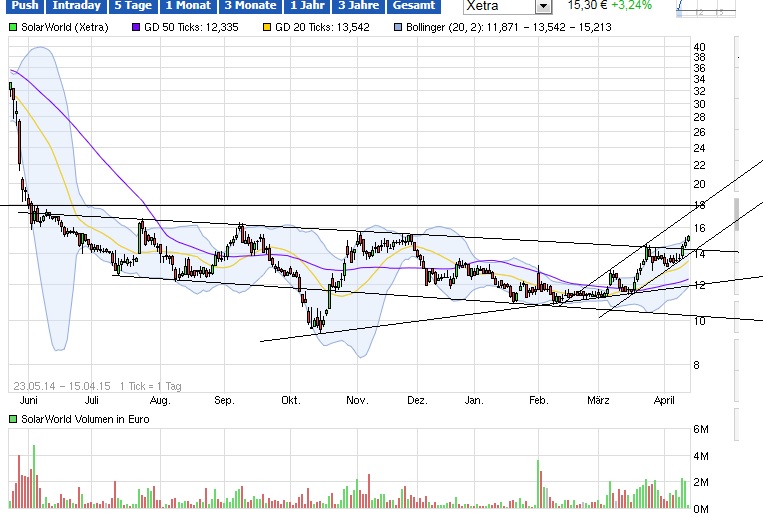This screenshot has width=763, height=518.
Task: Click the gray scrollbar handle at right edge
Action: pyautogui.click(x=737, y=214)
